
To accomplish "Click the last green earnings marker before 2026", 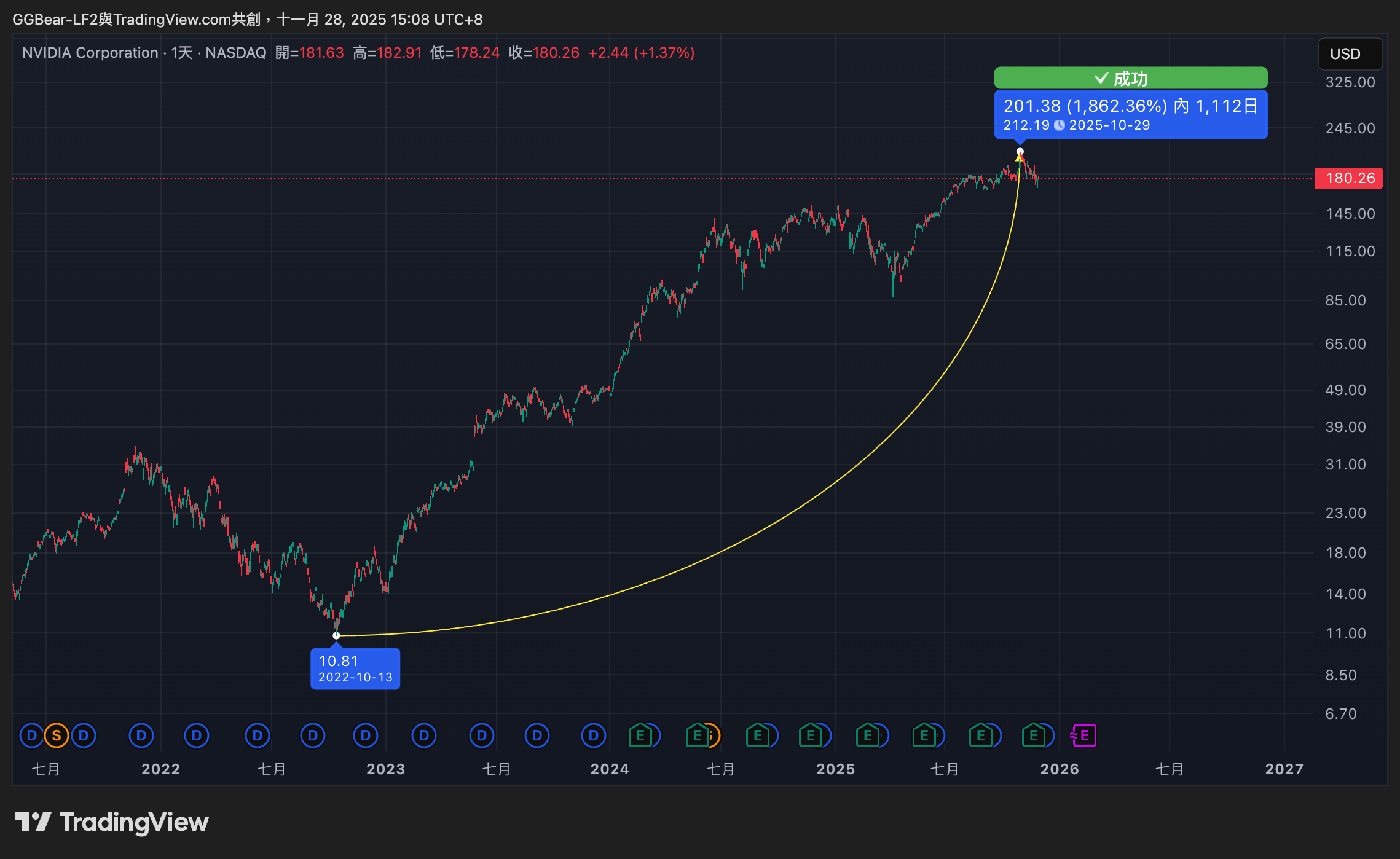I will [1034, 735].
